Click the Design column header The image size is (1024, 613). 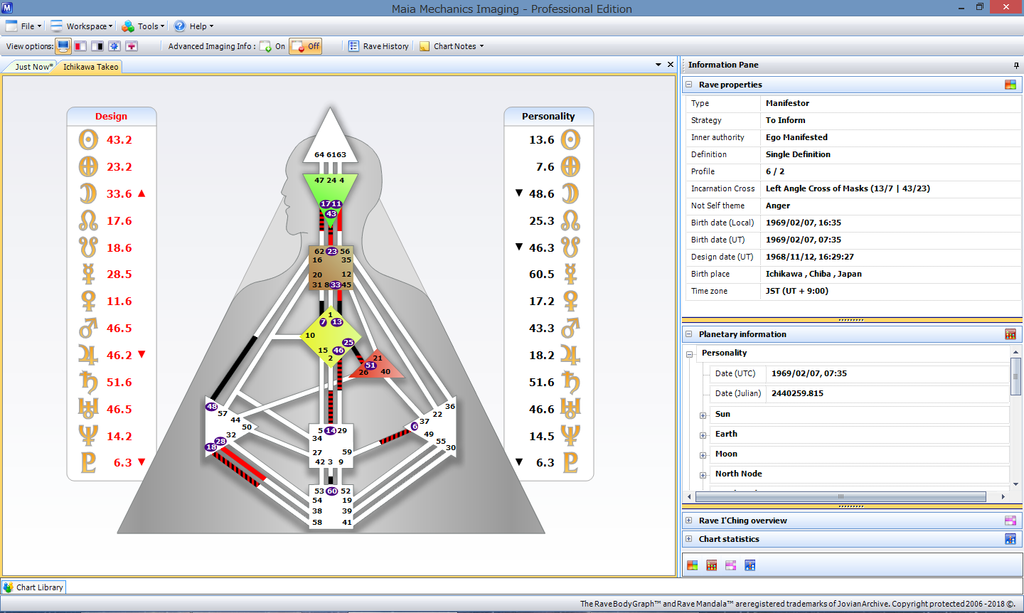click(111, 116)
